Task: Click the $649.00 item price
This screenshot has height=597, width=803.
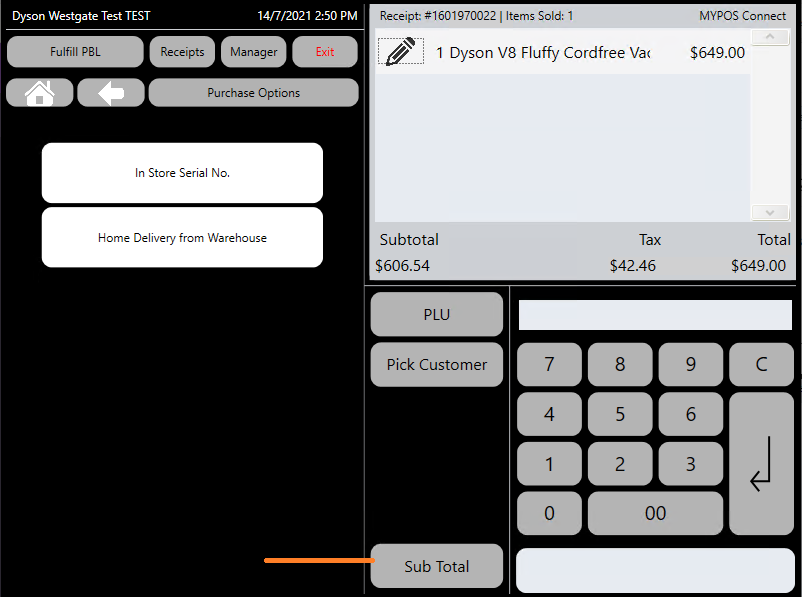Action: point(717,53)
